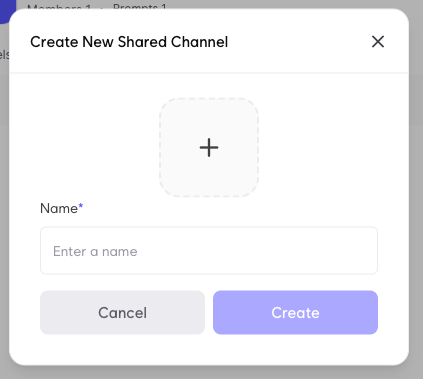
Task: Dismiss the dialog using the X icon
Action: (x=378, y=42)
